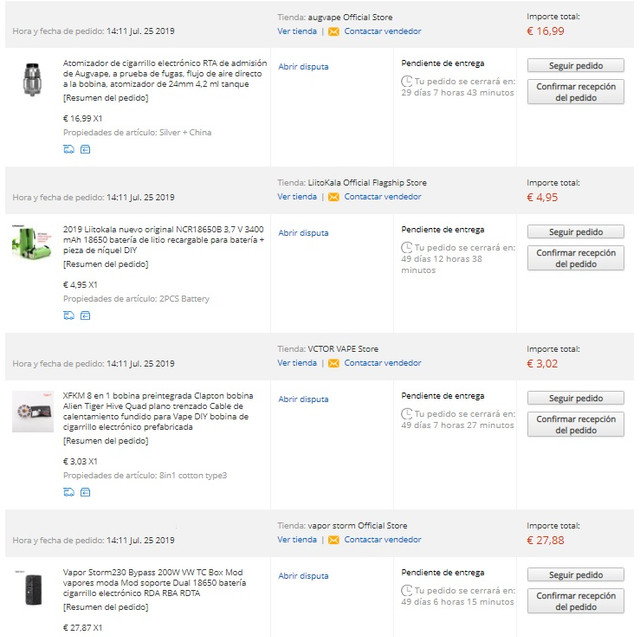Click the envelope icon for VCTOR VAPE Store

point(334,363)
